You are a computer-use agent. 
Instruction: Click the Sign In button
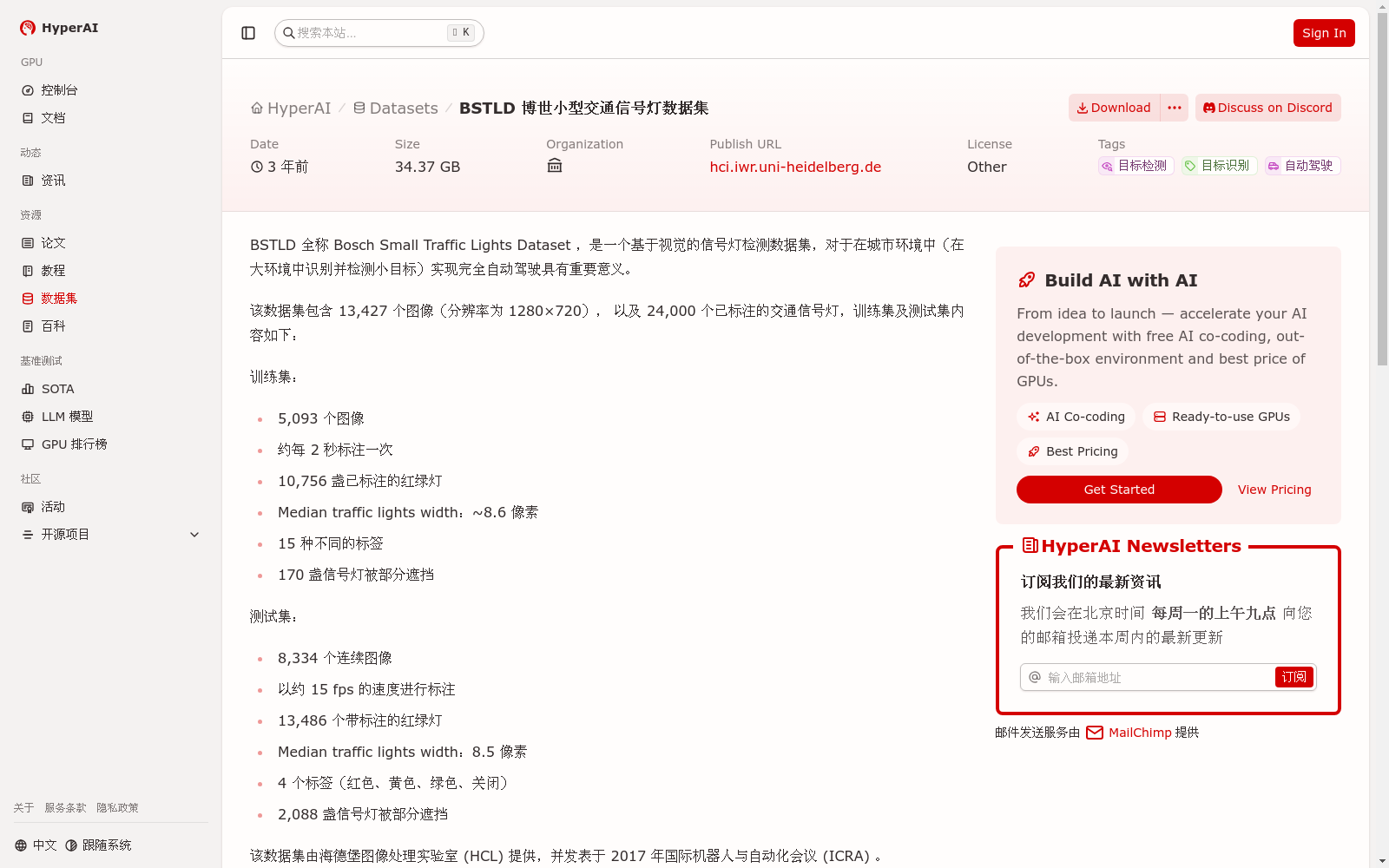coord(1324,33)
